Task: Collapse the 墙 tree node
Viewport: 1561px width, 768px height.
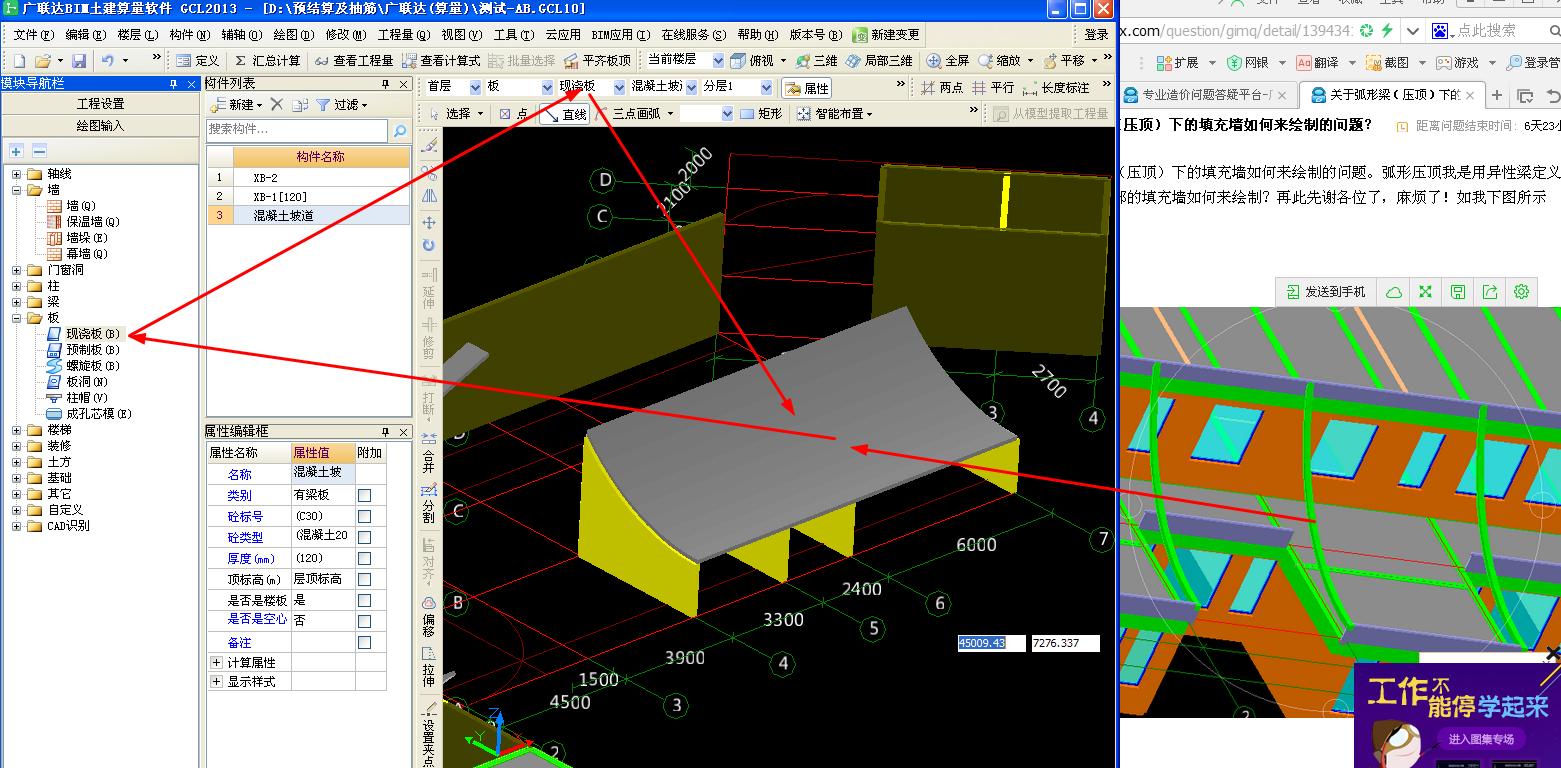Action: tap(16, 190)
